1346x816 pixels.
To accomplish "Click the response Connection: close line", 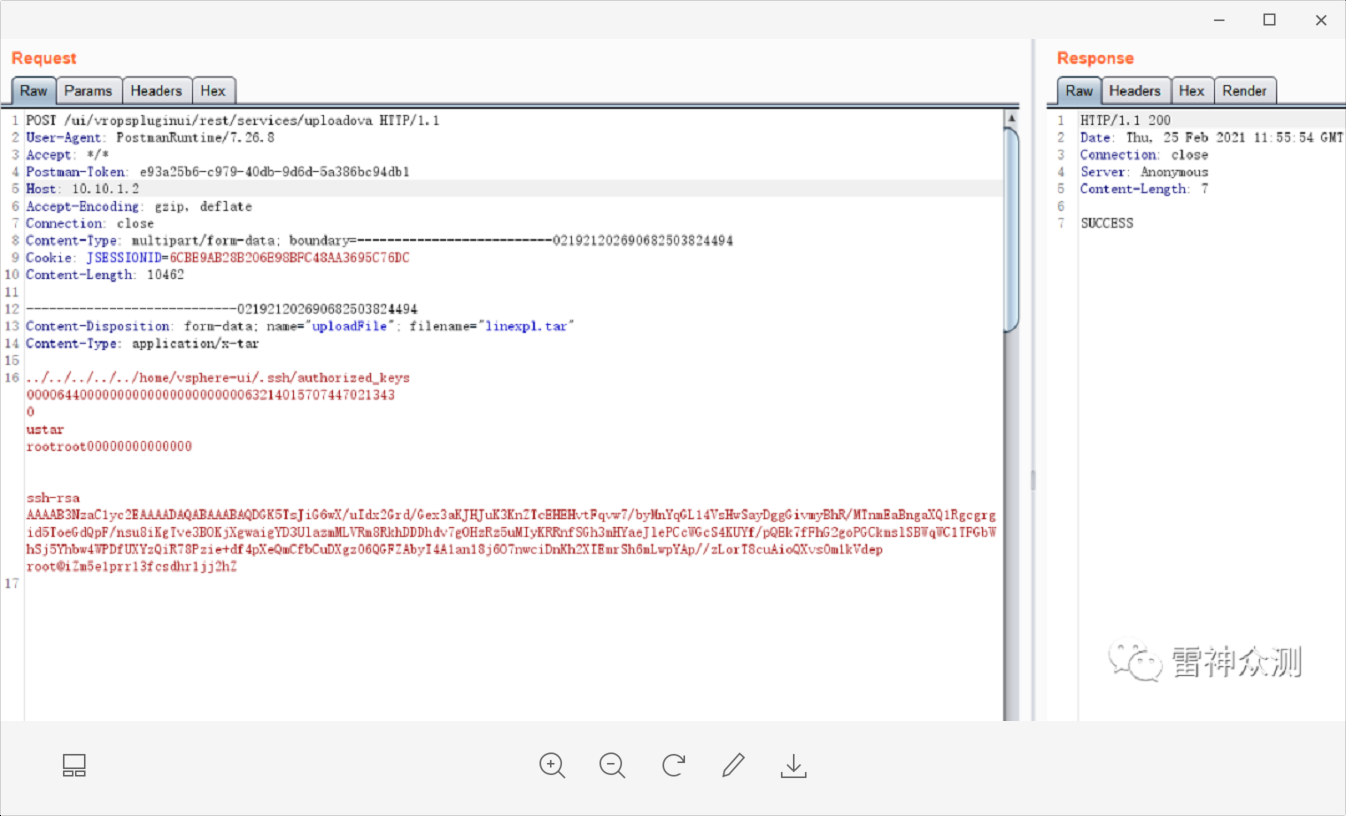I will pos(1144,155).
